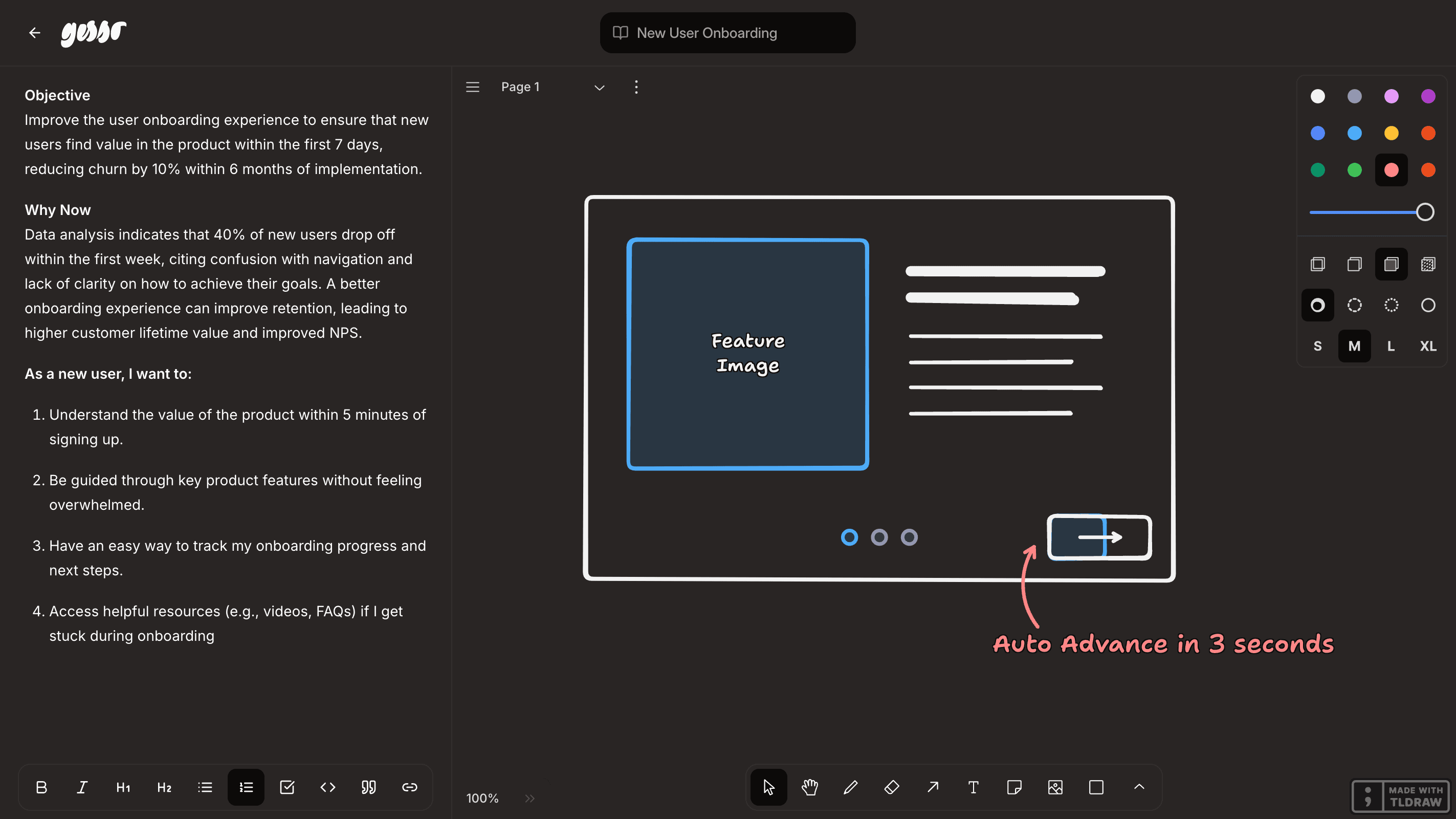Select the Arrow tool
The height and width of the screenshot is (819, 1456).
933,787
